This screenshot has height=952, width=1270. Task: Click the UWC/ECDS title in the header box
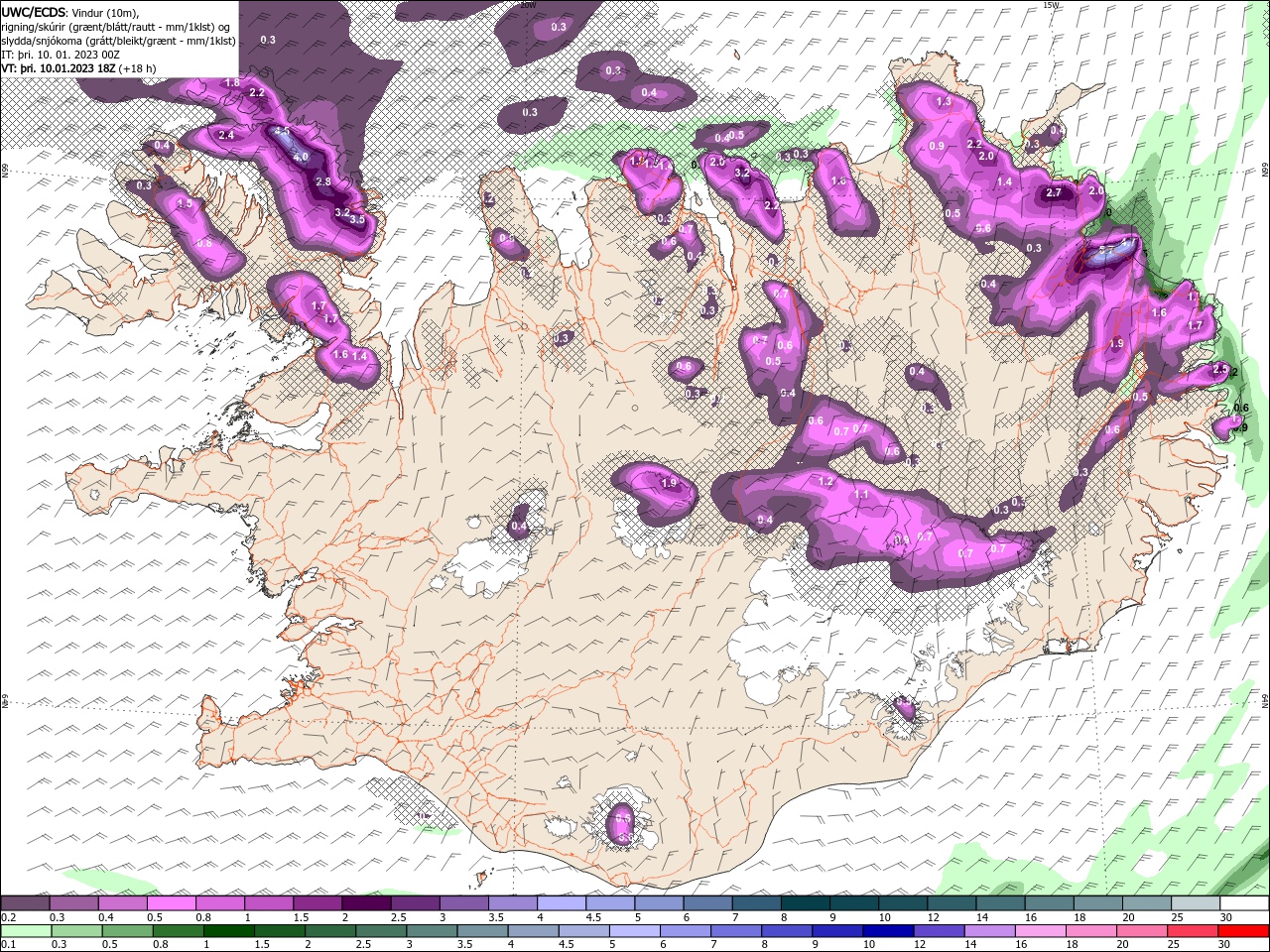pyautogui.click(x=35, y=12)
